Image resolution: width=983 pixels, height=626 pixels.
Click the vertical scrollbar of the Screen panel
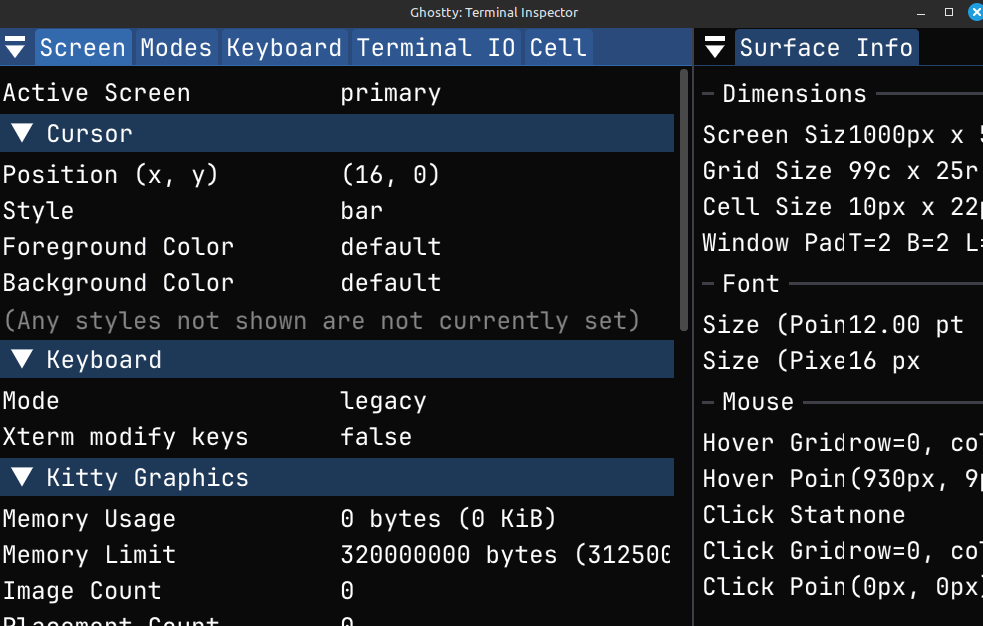click(x=684, y=200)
